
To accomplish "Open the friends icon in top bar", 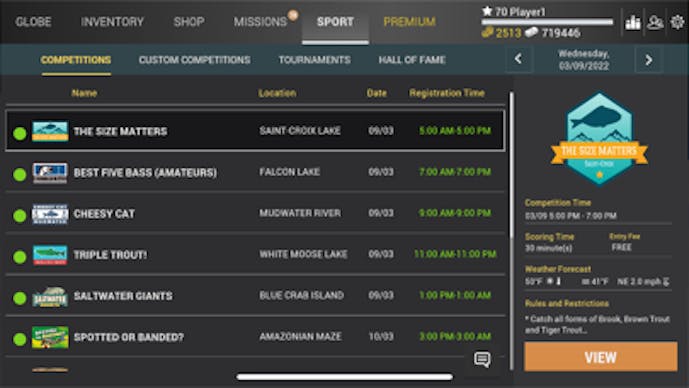I will 655,22.
